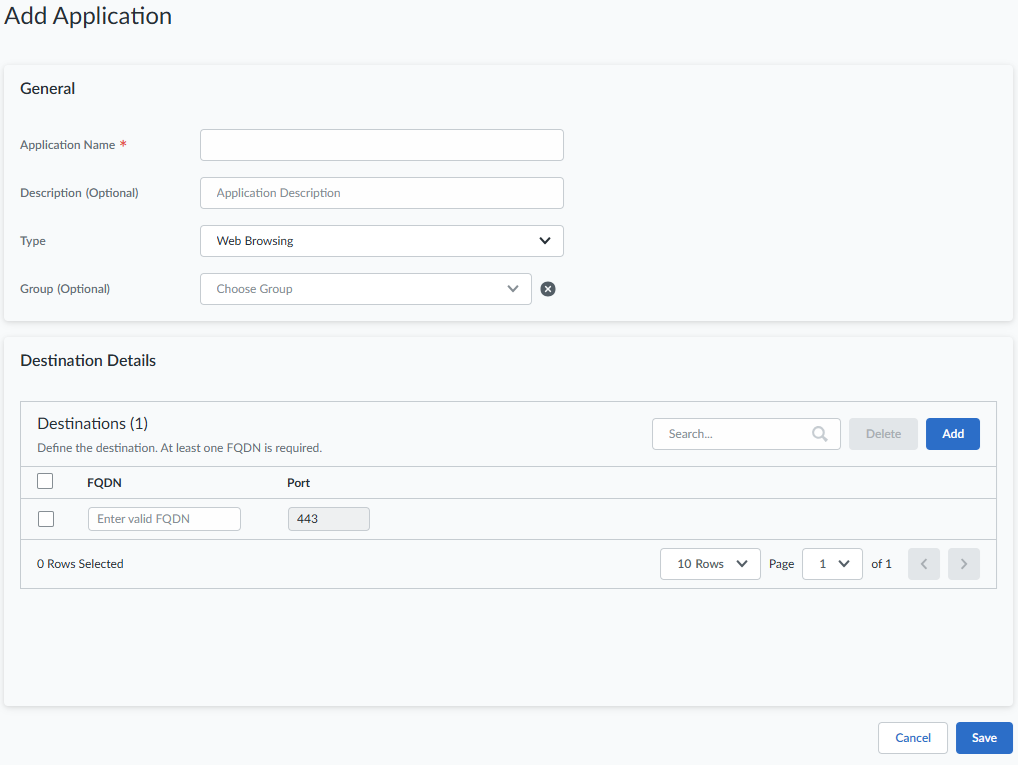This screenshot has height=765, width=1018.
Task: Click the Port field showing 443
Action: pyautogui.click(x=329, y=519)
